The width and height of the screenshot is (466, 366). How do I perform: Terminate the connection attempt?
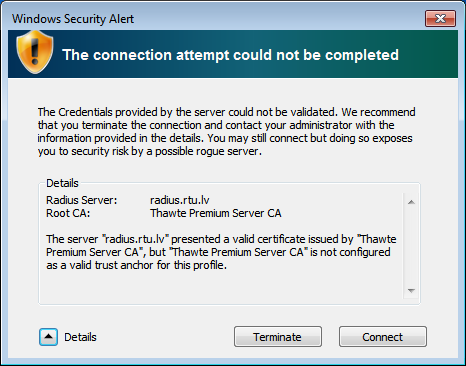[278, 337]
